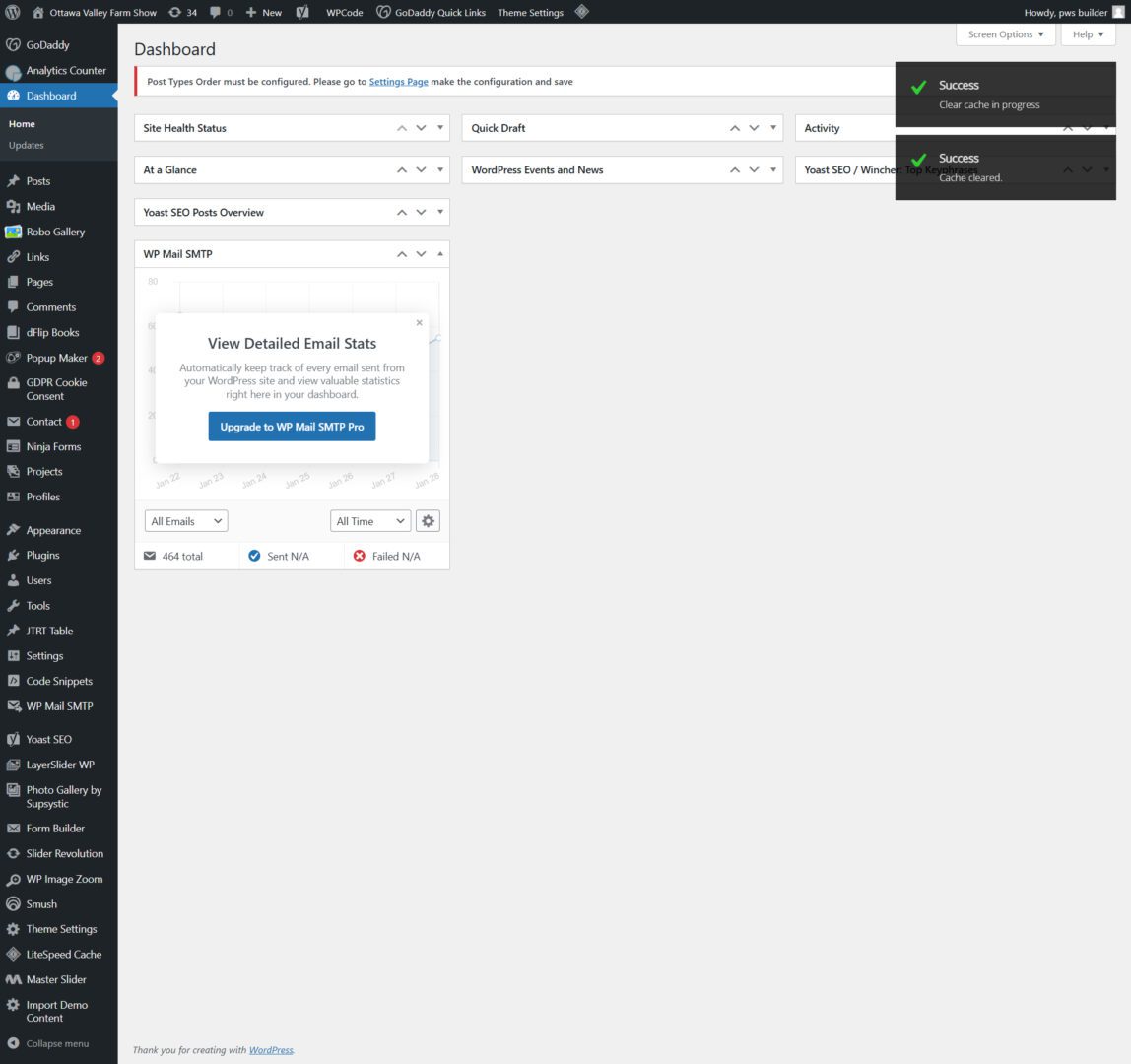
Task: Toggle the At a Glance panel open
Action: (x=440, y=169)
